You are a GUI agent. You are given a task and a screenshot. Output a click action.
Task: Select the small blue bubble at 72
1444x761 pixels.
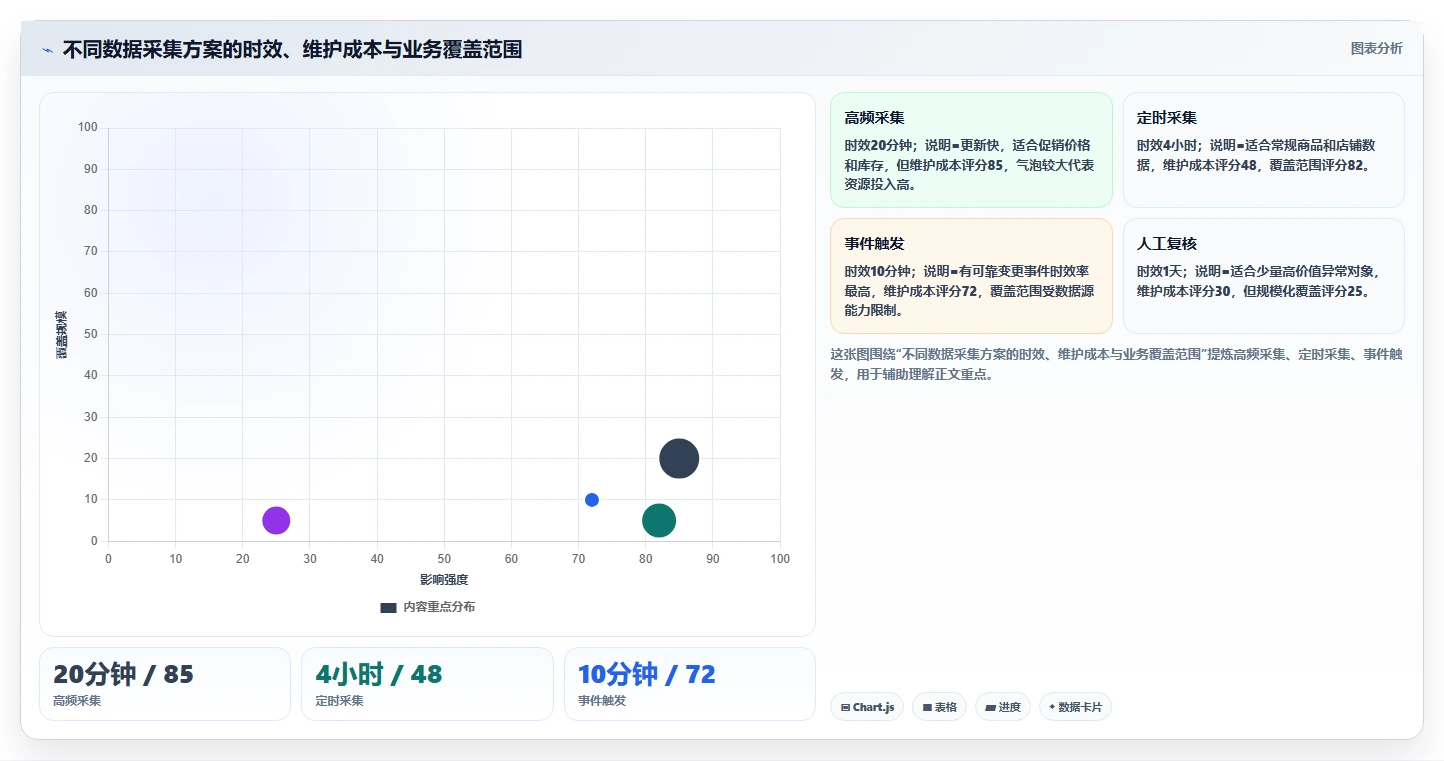(x=592, y=500)
